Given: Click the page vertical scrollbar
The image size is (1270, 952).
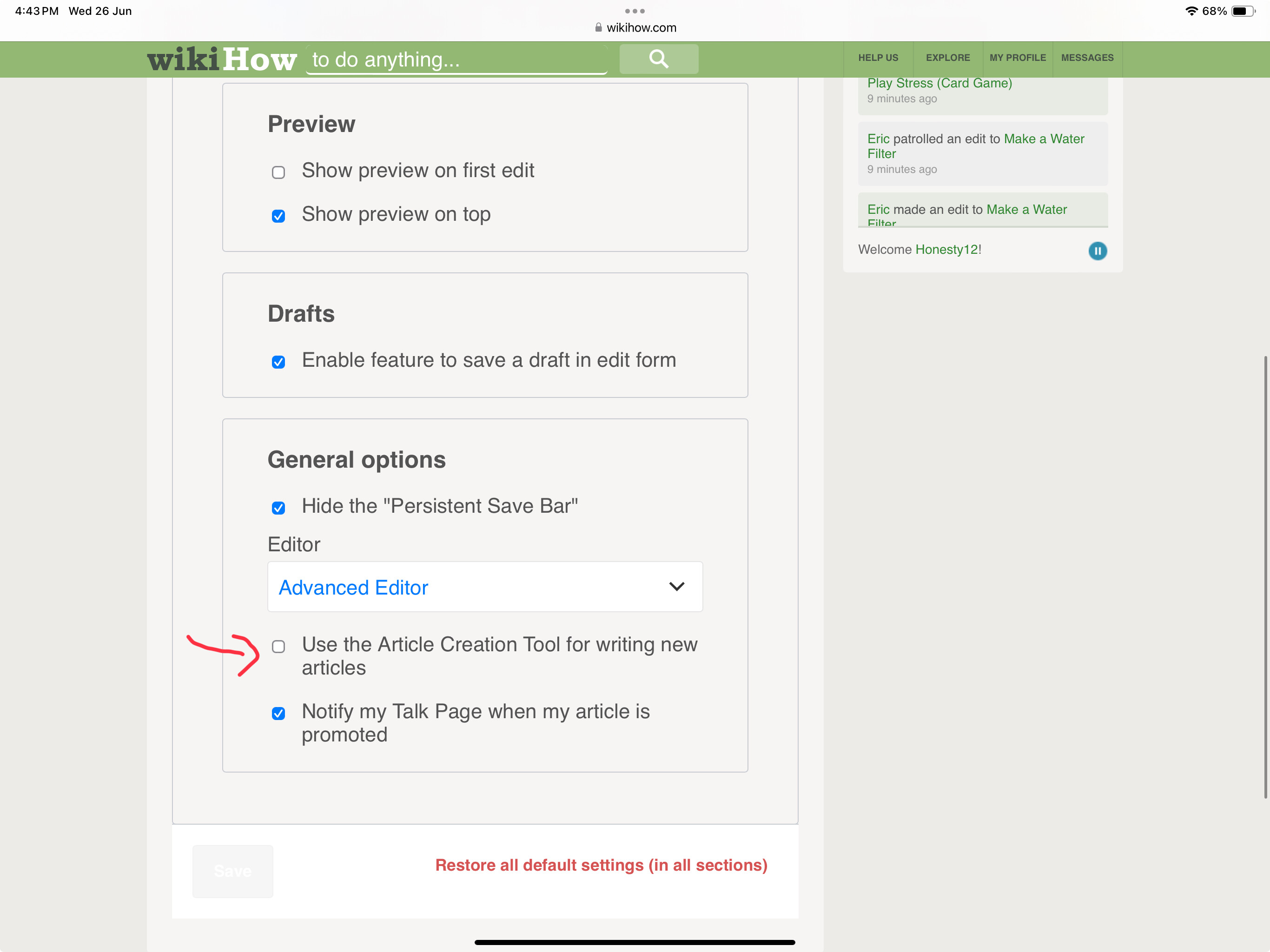Looking at the screenshot, I should pyautogui.click(x=1265, y=577).
